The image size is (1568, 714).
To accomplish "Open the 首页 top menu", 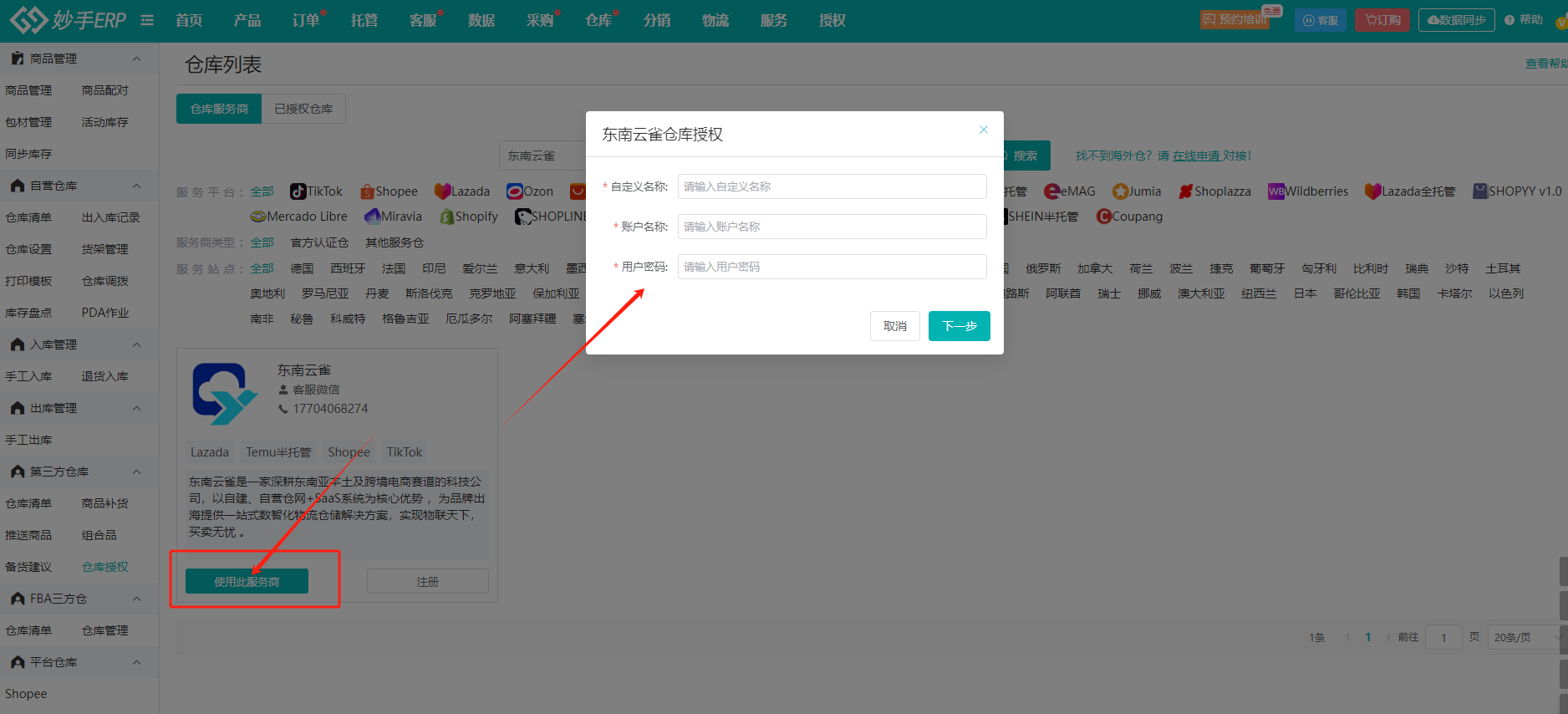I will tap(189, 20).
